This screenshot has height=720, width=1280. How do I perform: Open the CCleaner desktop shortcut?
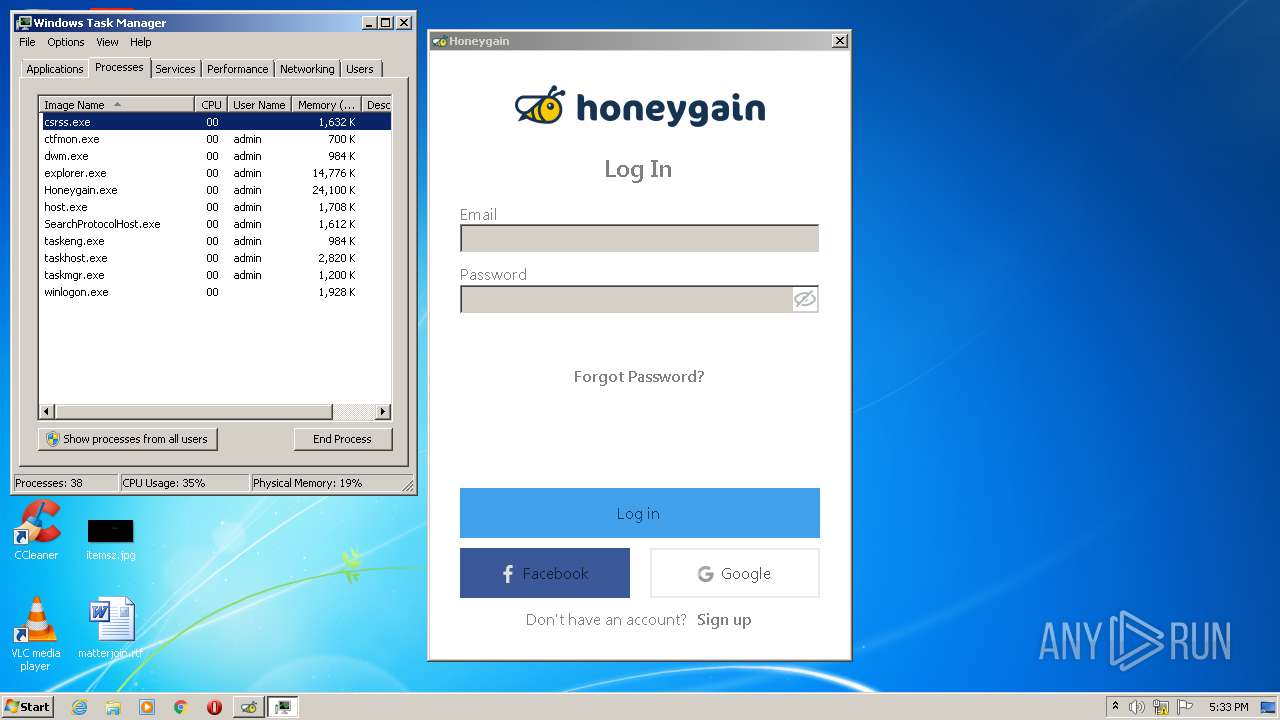[36, 531]
